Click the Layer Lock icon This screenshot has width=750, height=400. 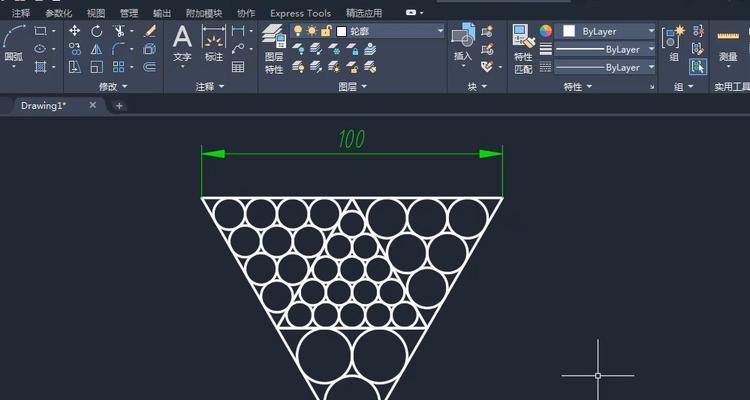point(353,49)
